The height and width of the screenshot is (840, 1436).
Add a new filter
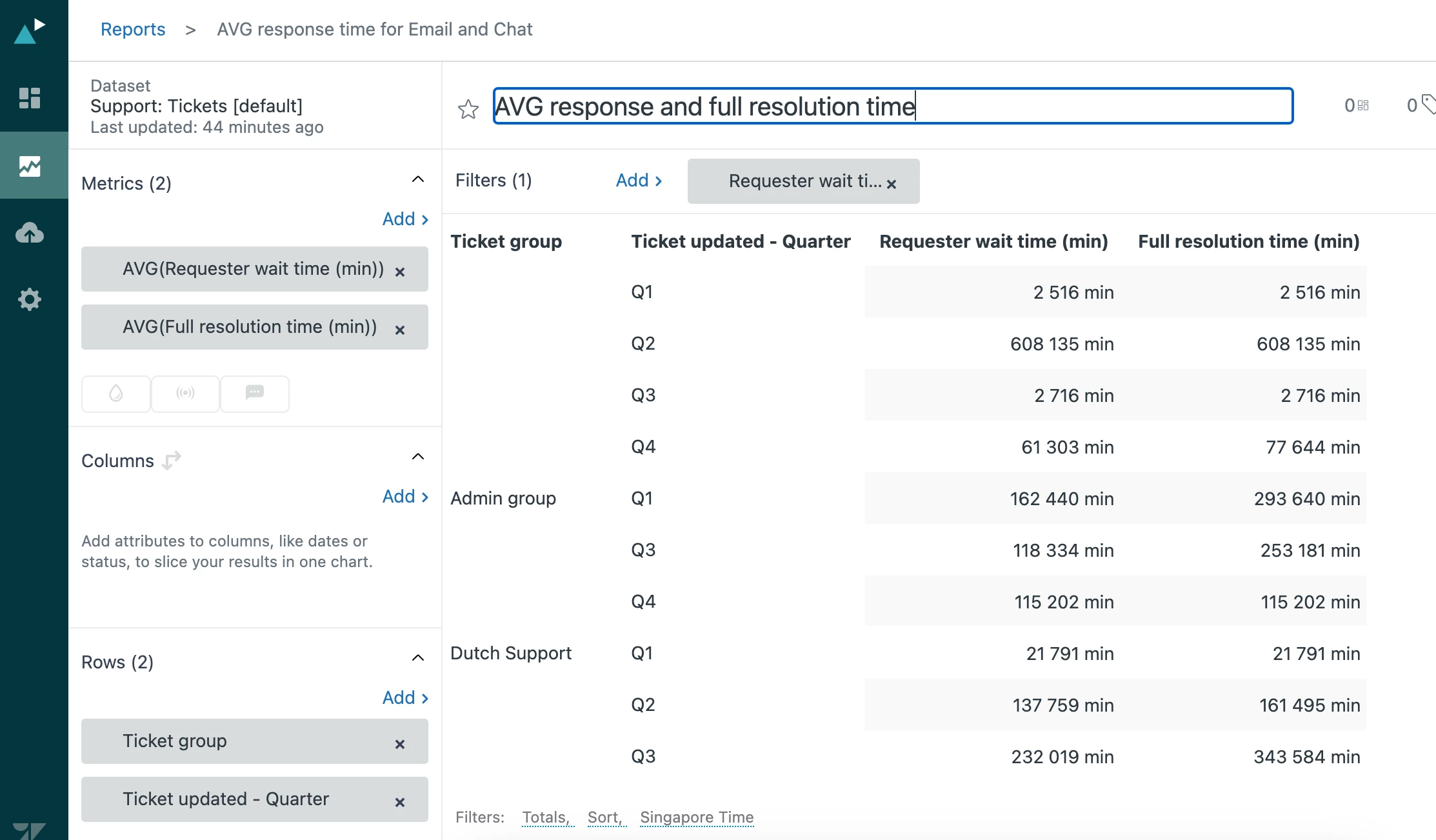tap(639, 181)
